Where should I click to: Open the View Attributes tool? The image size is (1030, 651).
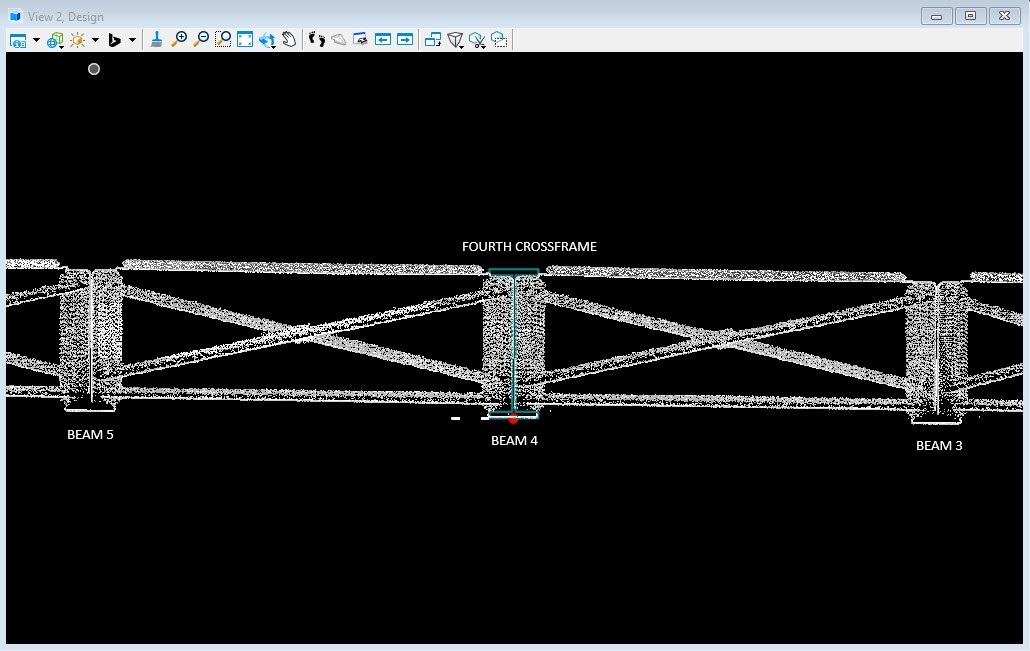coord(18,40)
